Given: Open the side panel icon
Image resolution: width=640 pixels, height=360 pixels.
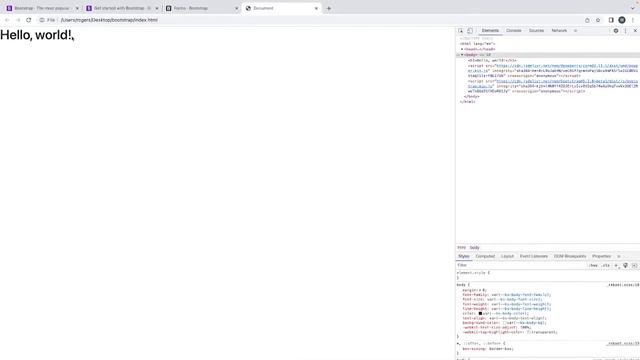Looking at the screenshot, I should click(611, 20).
